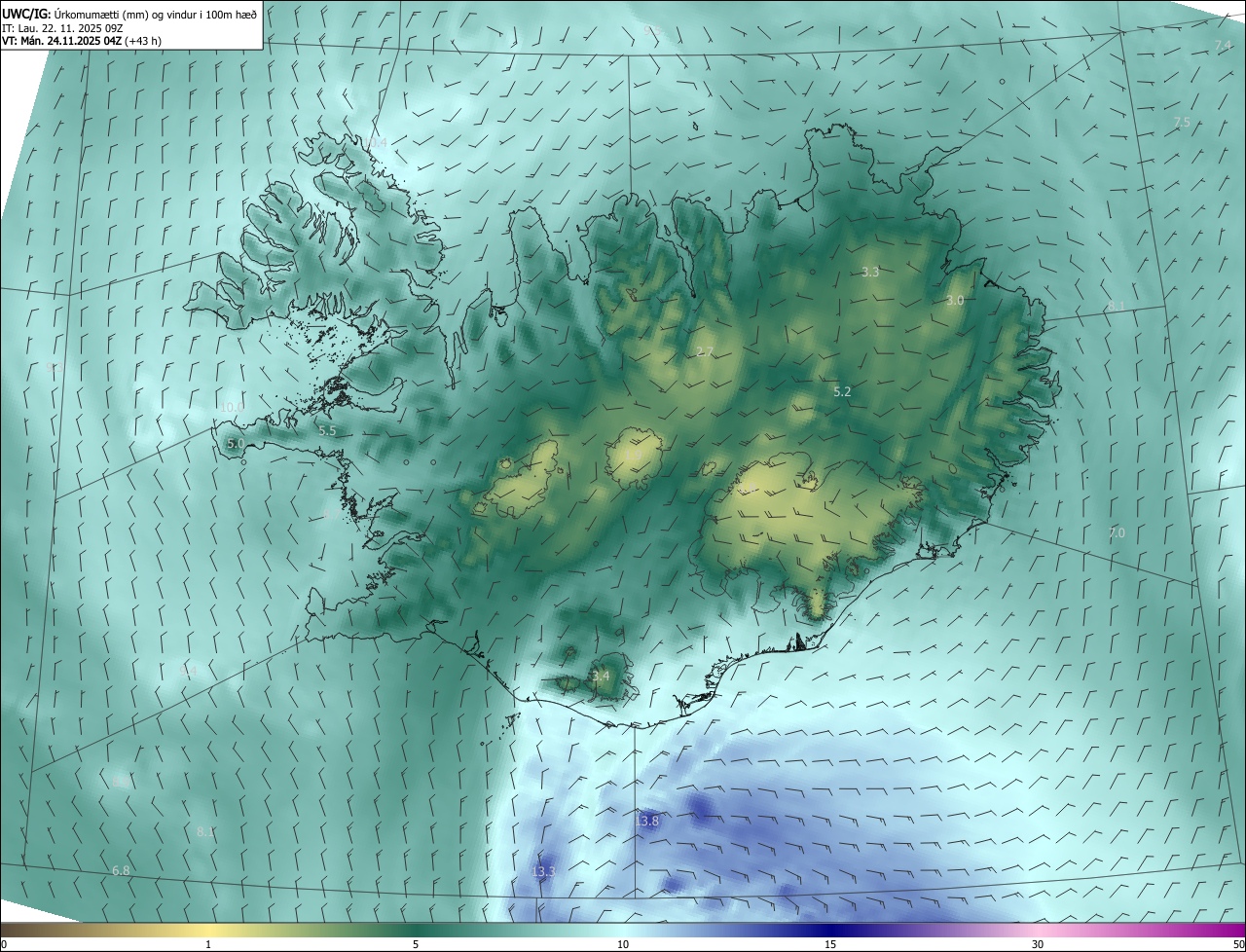
Task: Select the 8.1 value just above the 6.8
Action: pos(204,831)
